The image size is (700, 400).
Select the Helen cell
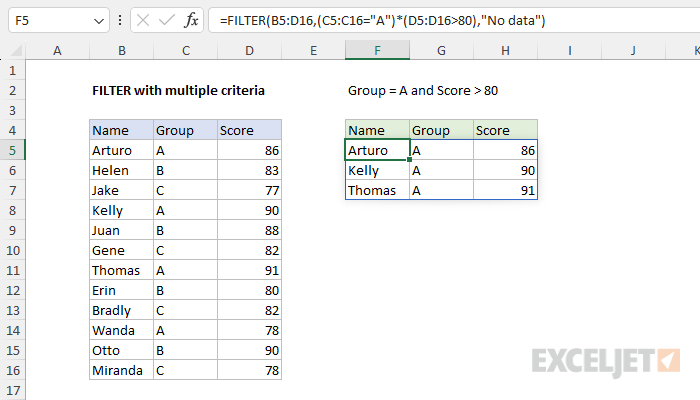[x=121, y=171]
